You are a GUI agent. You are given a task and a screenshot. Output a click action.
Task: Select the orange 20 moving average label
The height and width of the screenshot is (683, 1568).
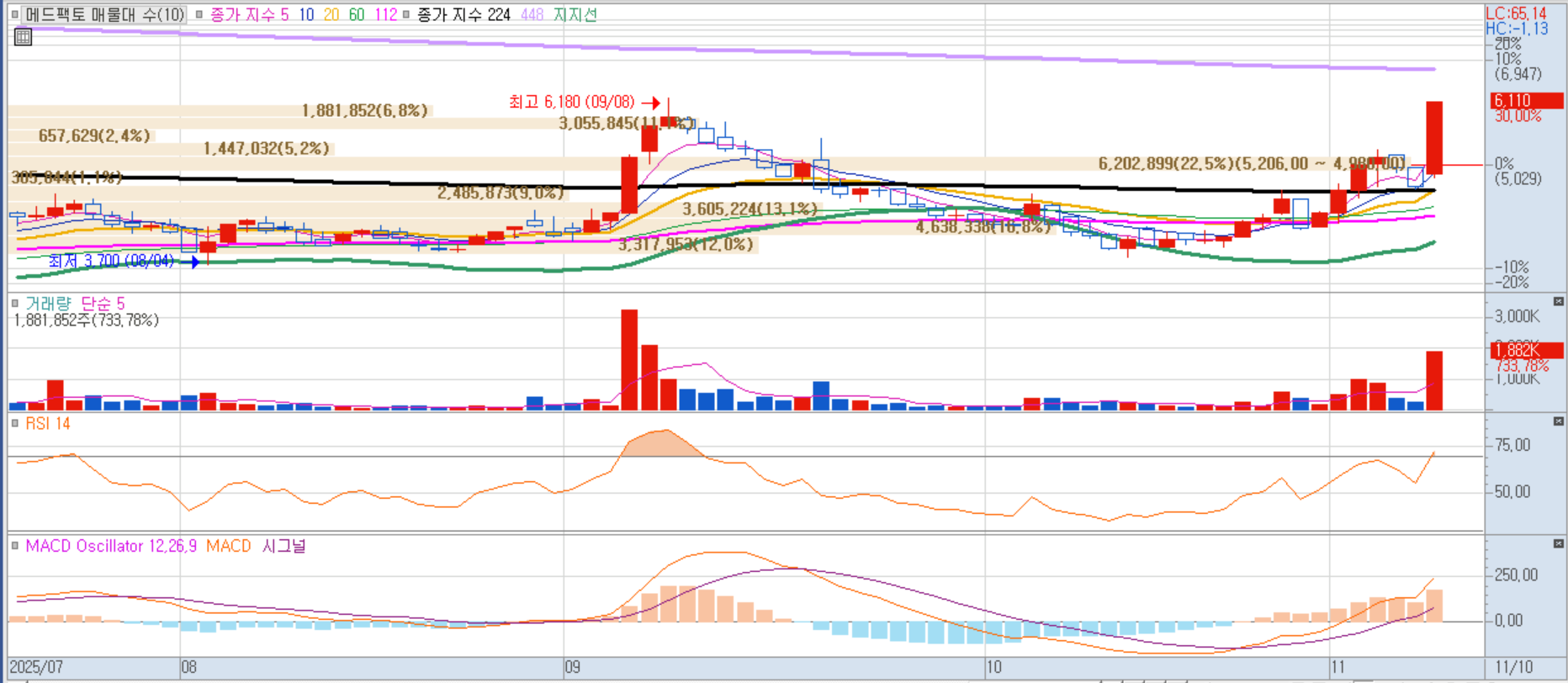(331, 14)
